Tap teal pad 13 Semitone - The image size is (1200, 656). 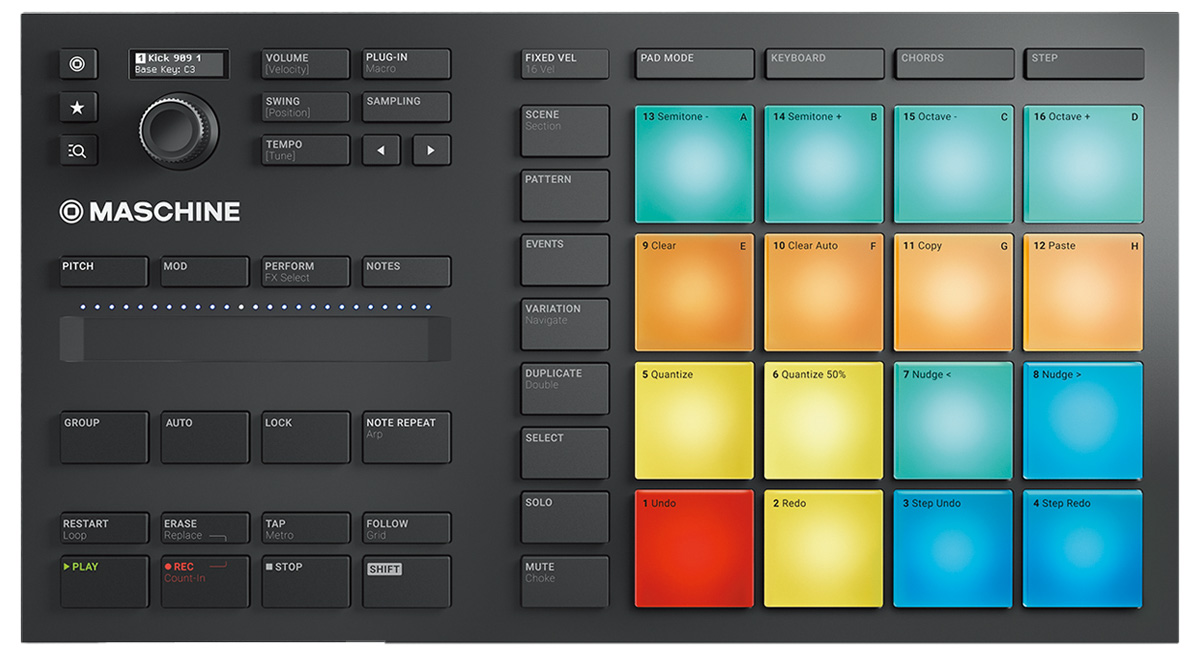click(694, 164)
